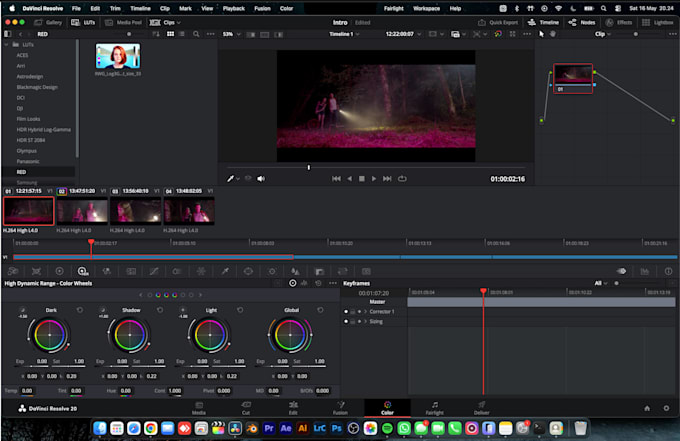This screenshot has height=441, width=680.
Task: Switch to the Fairlight page tab
Action: (435, 408)
